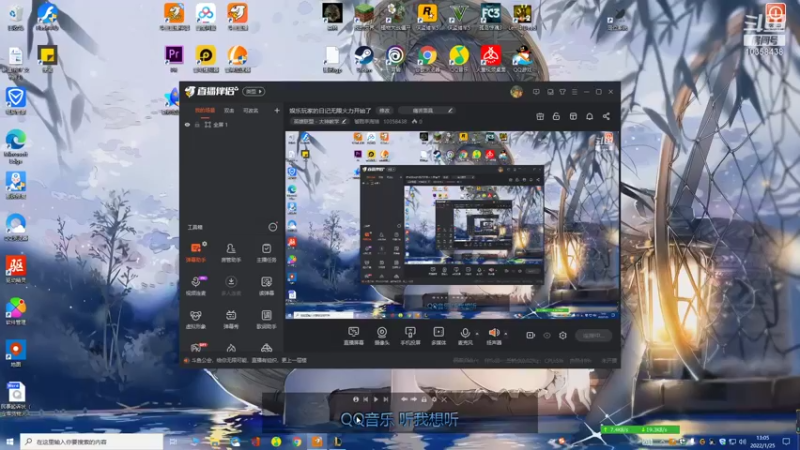Image resolution: width=800 pixels, height=450 pixels.
Task: Open the 多人连麦 download-arrow tool
Action: coord(231,286)
